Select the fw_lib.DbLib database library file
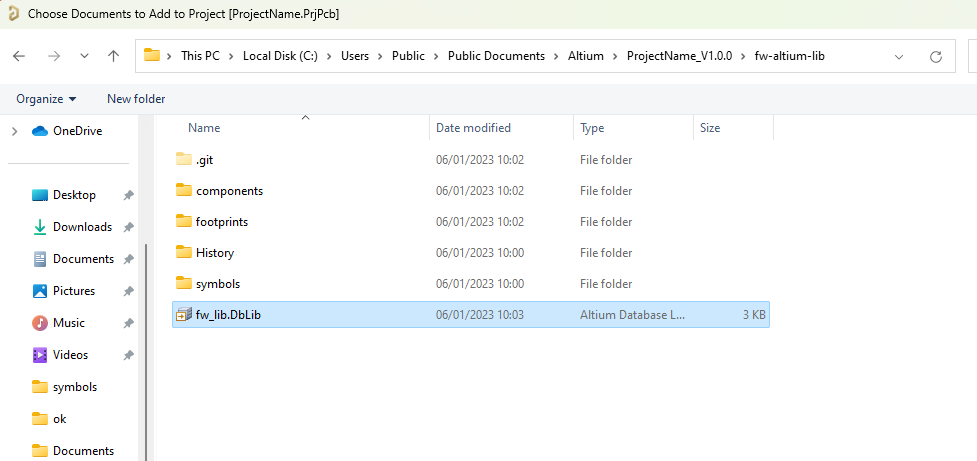The height and width of the screenshot is (461, 977). click(x=470, y=315)
